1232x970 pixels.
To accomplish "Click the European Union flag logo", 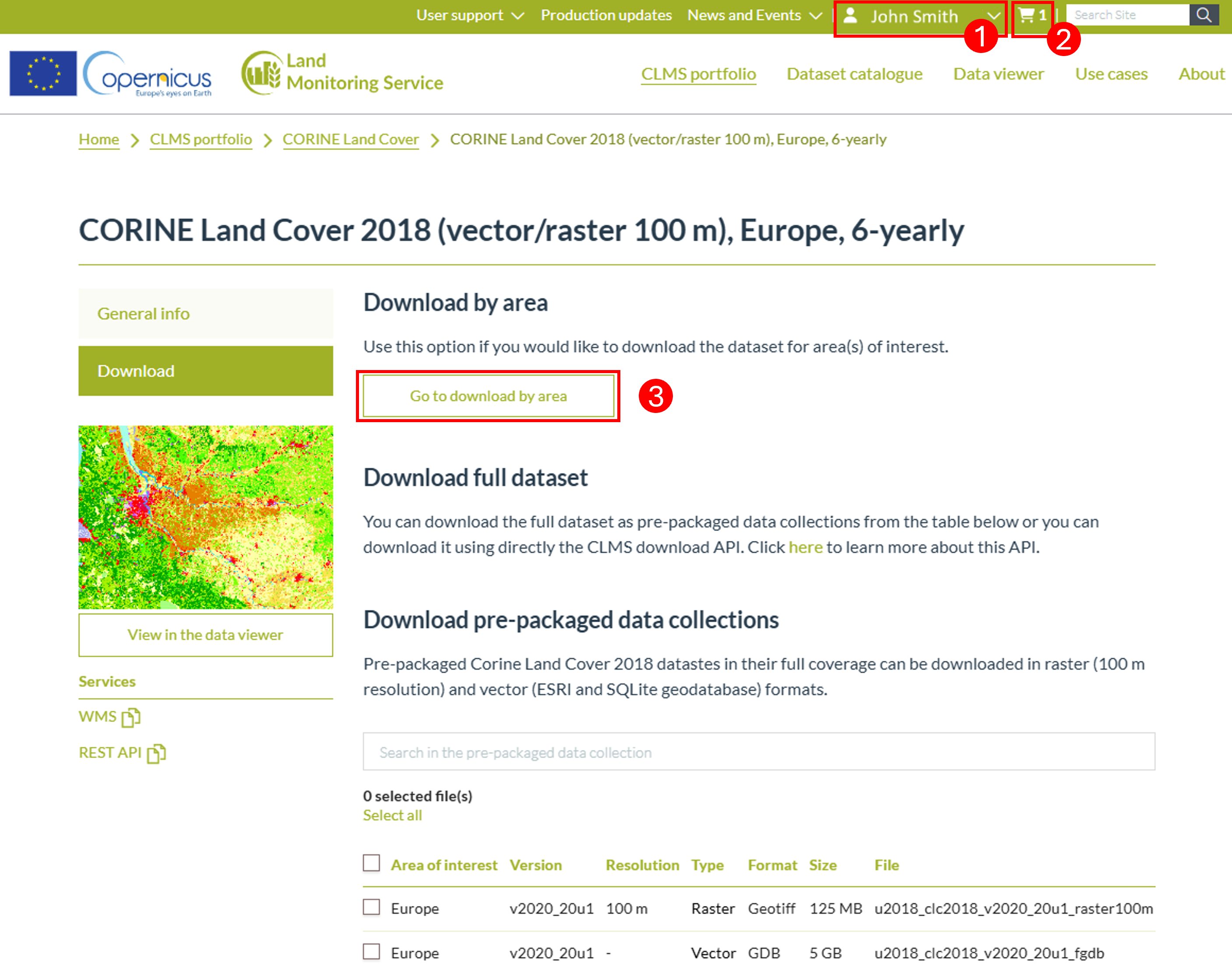I will (x=43, y=73).
